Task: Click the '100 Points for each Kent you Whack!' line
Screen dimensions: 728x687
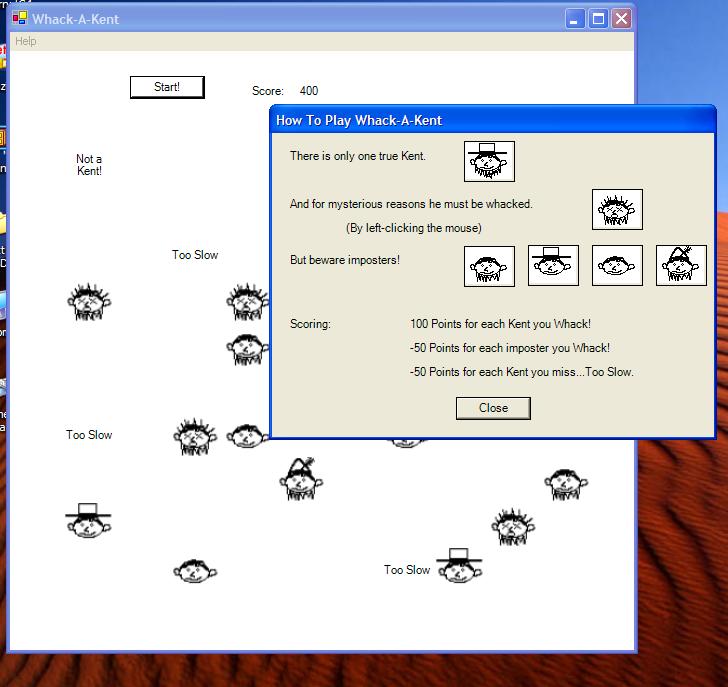Action: click(x=500, y=324)
